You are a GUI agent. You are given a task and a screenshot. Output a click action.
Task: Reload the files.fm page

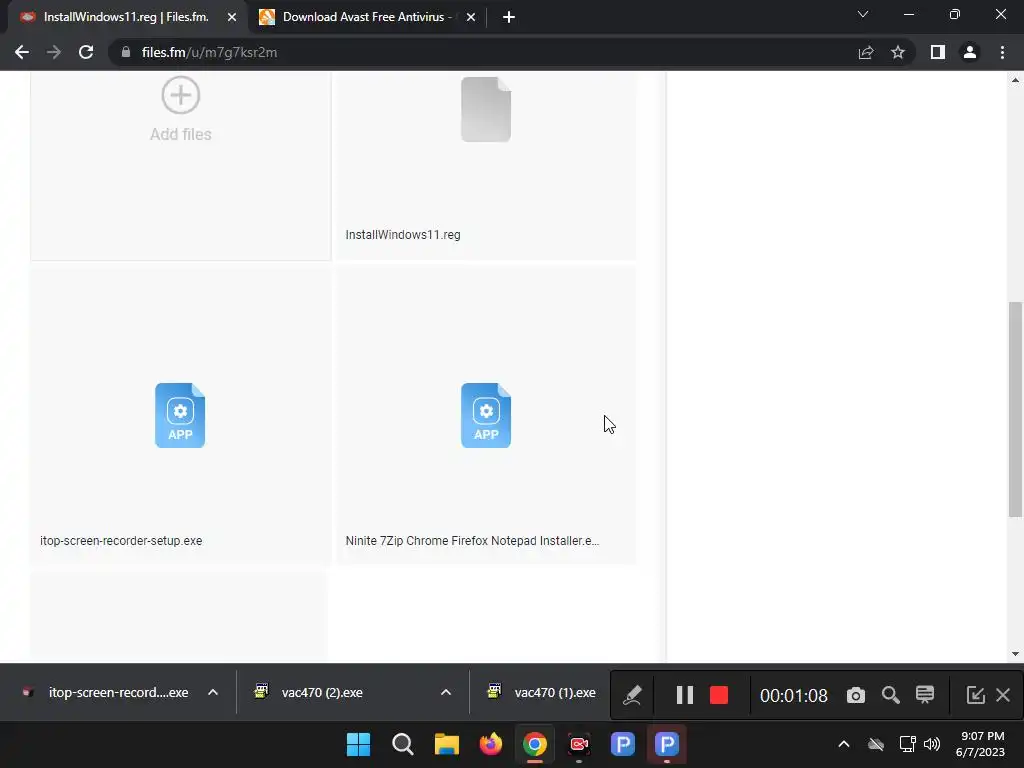pos(86,52)
